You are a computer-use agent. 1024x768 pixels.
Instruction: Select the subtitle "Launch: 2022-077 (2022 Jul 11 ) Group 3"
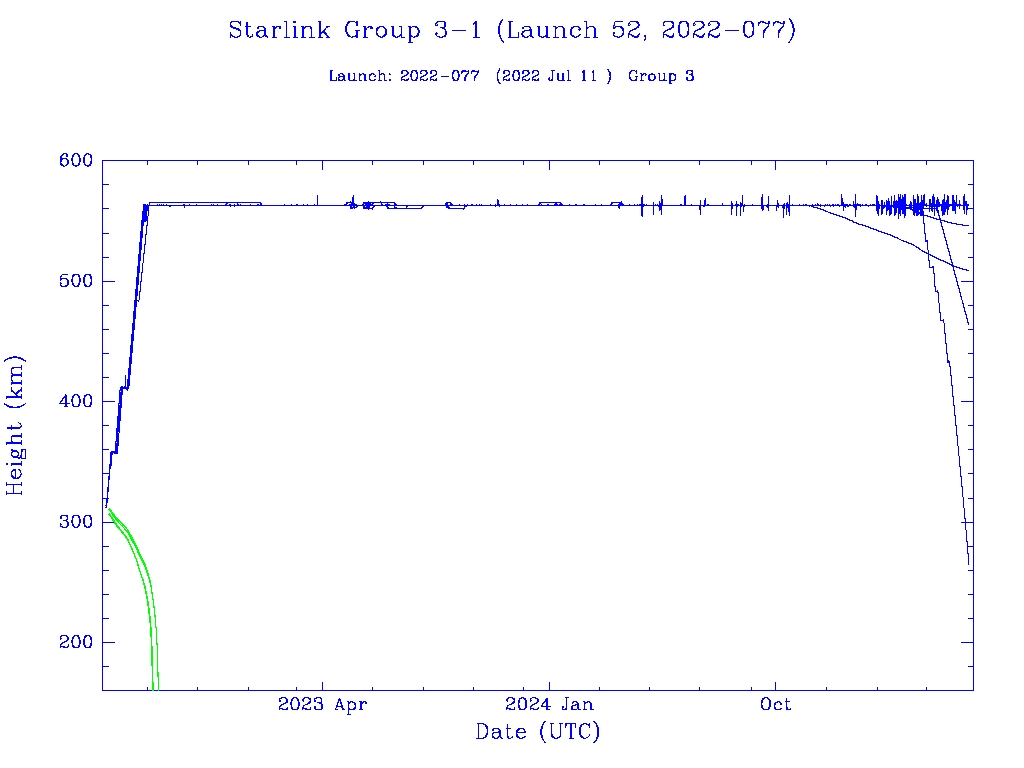pos(511,76)
